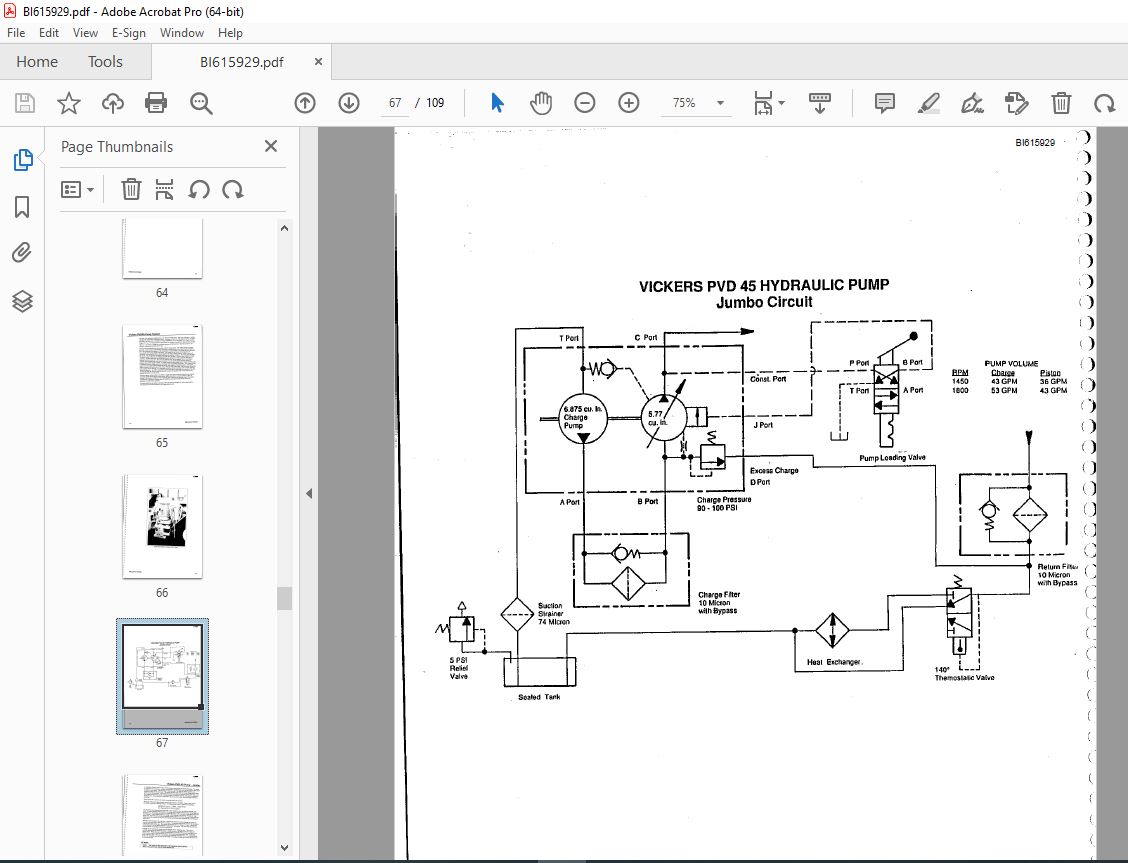Click the edit PDF tool icon
Screen dimensions: 1128x863
(x=1016, y=104)
